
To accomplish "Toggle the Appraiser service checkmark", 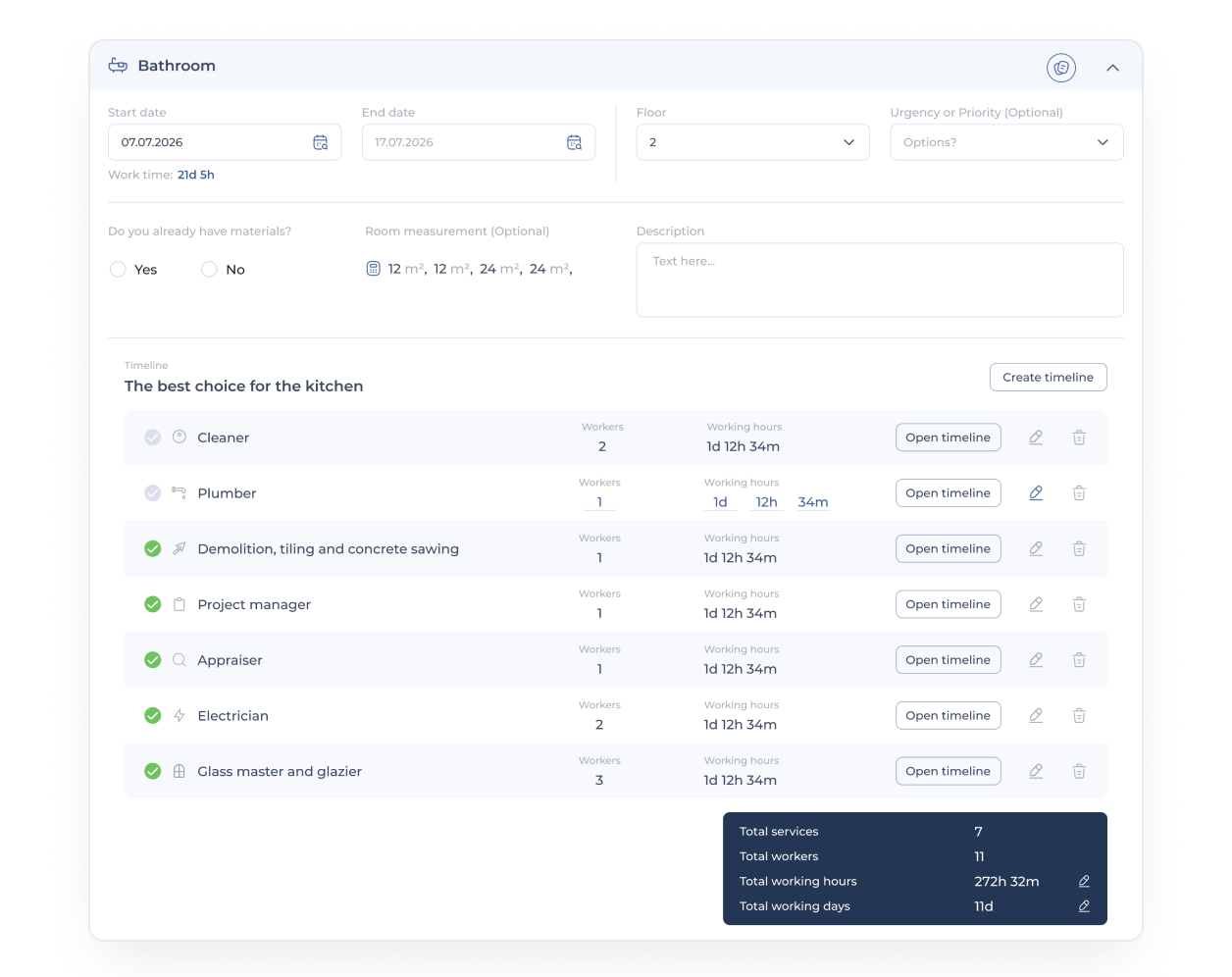I will pos(153,660).
